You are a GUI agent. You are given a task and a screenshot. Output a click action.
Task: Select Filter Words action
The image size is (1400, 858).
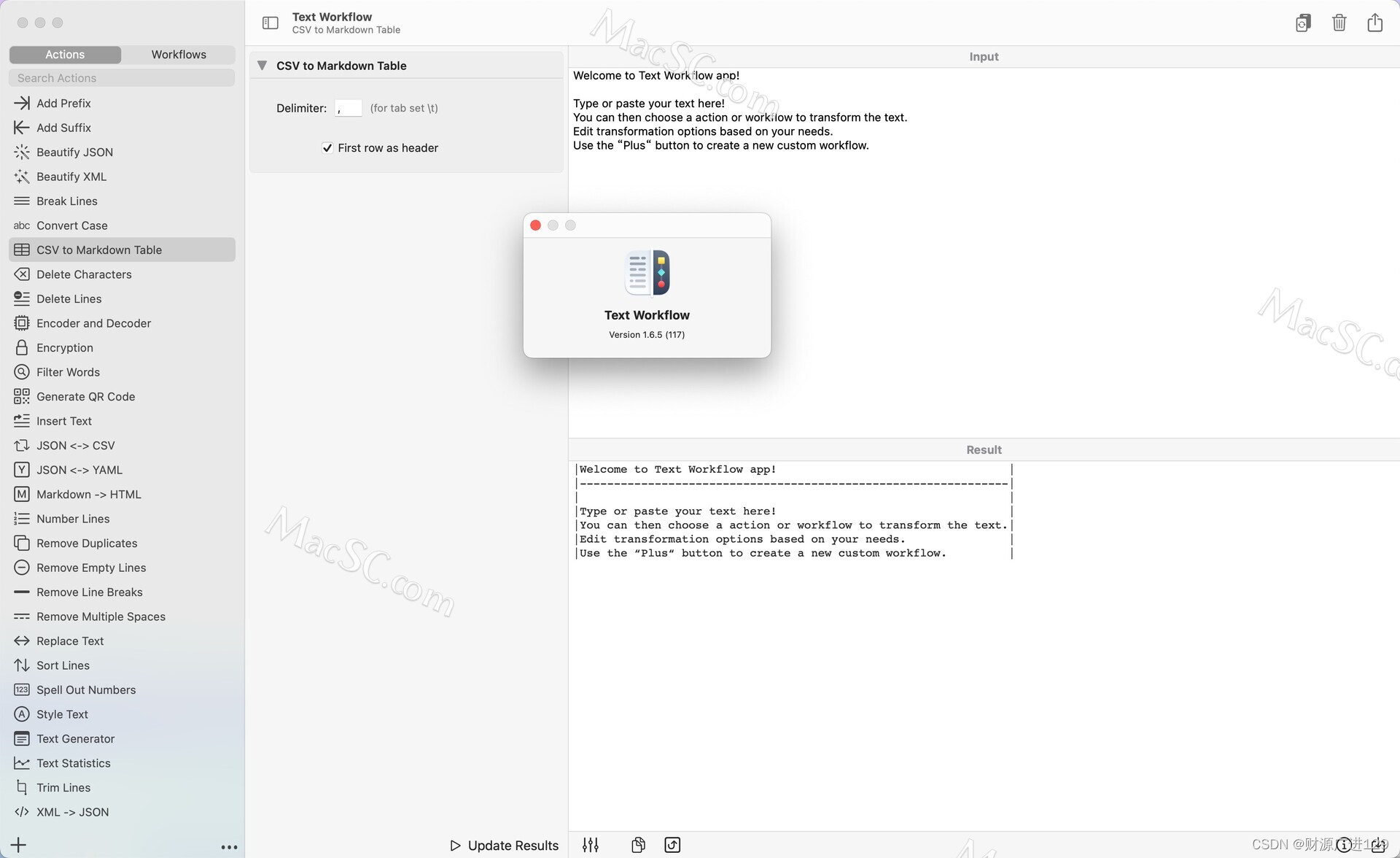122,372
